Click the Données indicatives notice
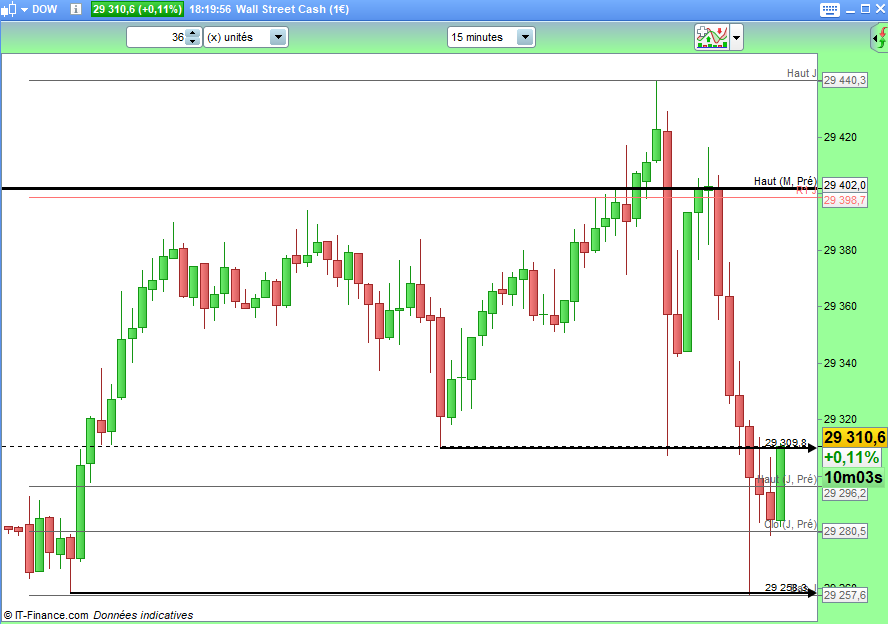Image resolution: width=888 pixels, height=624 pixels. pyautogui.click(x=143, y=615)
